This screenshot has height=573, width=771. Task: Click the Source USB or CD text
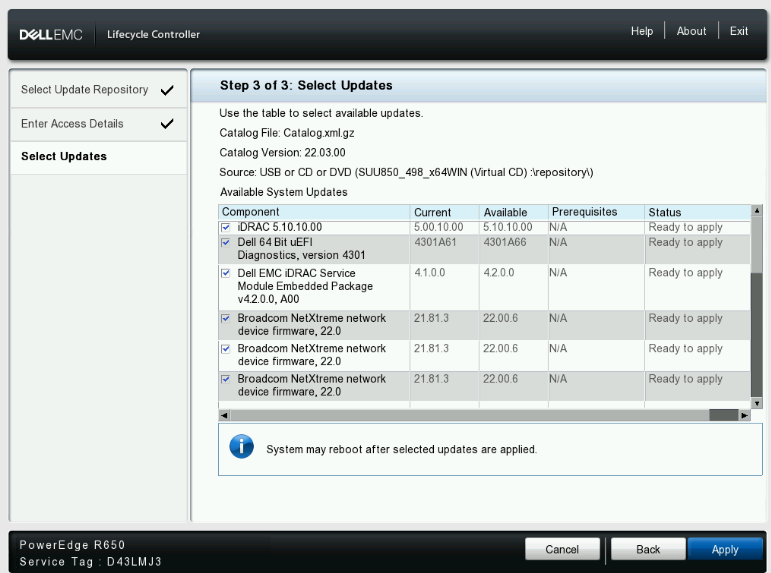pos(406,173)
